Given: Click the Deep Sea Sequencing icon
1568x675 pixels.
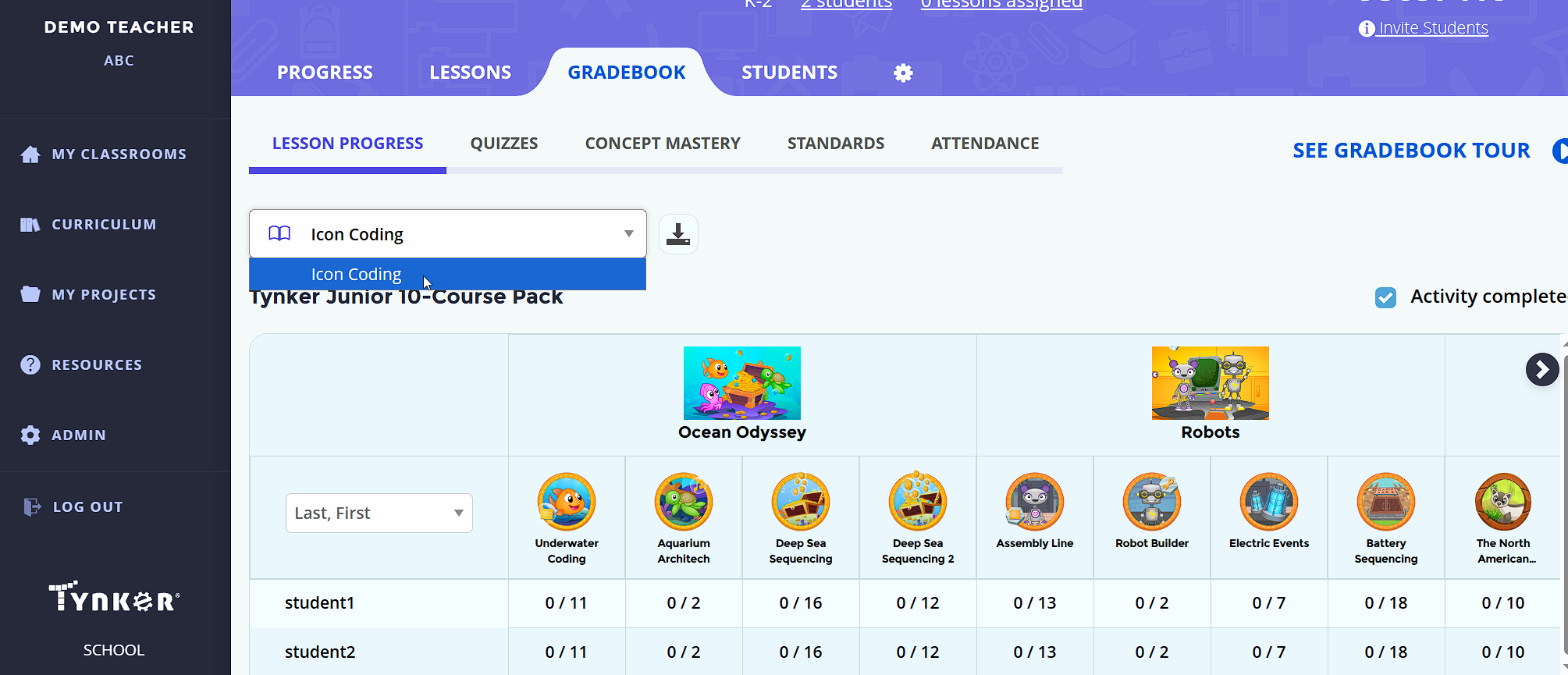Looking at the screenshot, I should tap(801, 502).
